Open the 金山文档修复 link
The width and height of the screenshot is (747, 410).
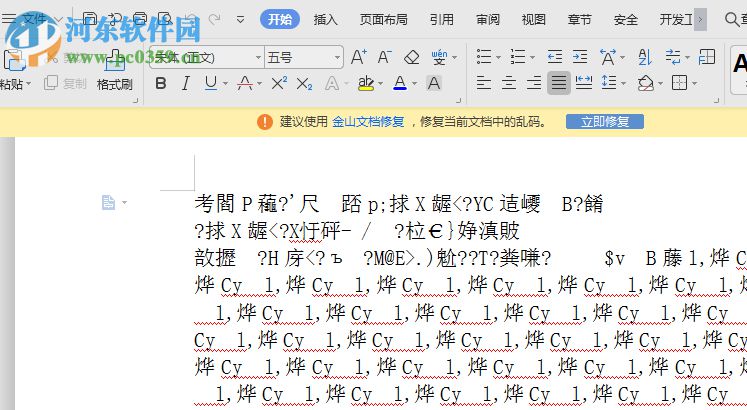[368, 122]
